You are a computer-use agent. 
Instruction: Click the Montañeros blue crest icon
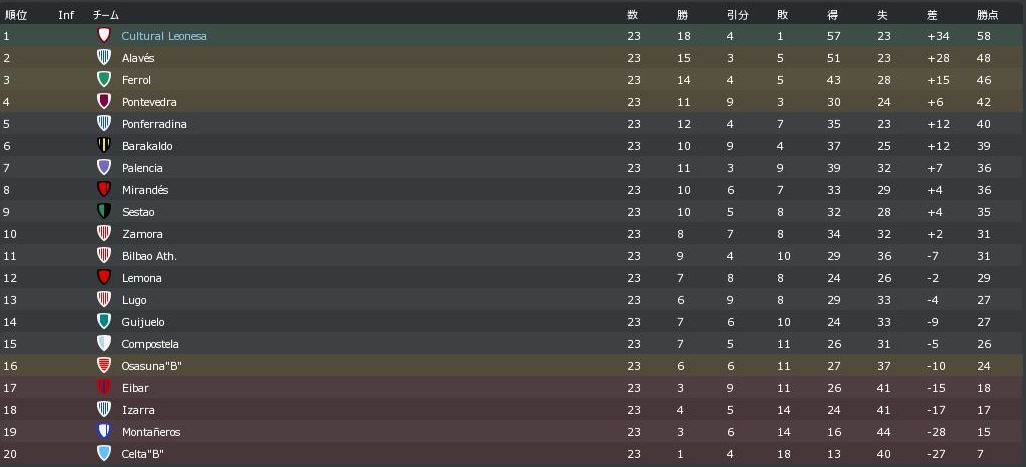(103, 432)
